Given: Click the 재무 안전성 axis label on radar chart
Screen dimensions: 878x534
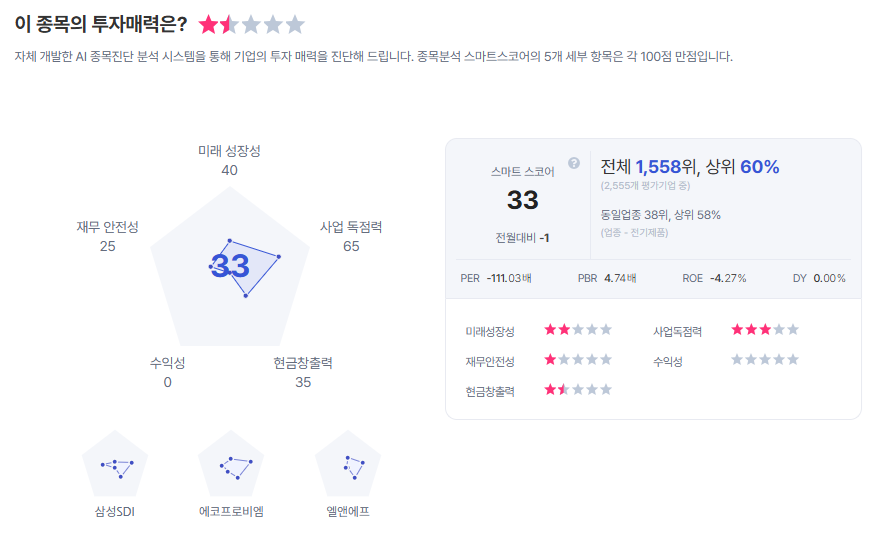Looking at the screenshot, I should point(107,227).
